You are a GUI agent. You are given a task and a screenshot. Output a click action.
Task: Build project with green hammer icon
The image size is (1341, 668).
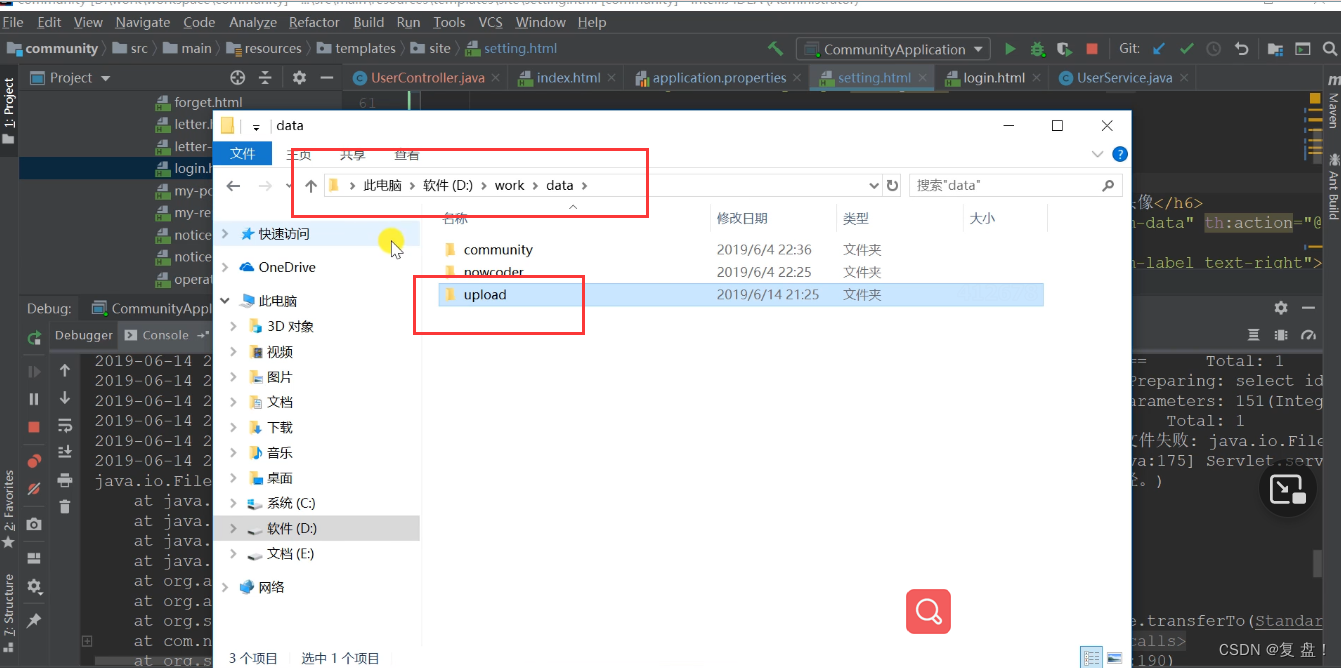tap(775, 48)
